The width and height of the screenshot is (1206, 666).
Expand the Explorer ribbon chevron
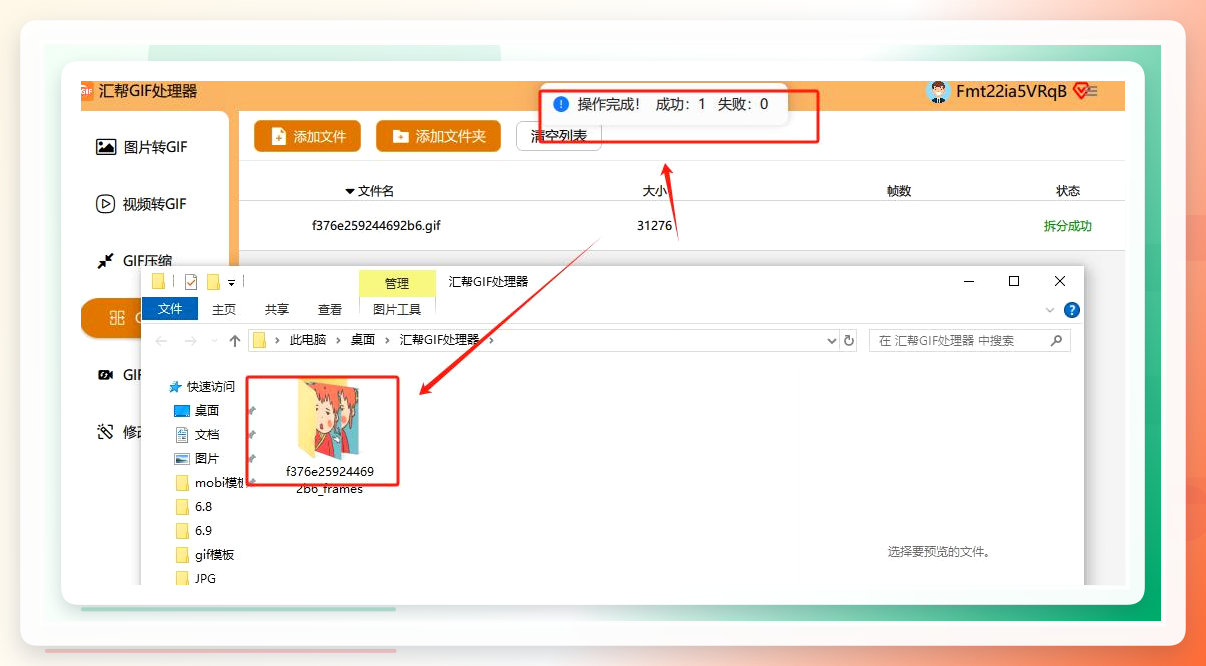[1049, 310]
